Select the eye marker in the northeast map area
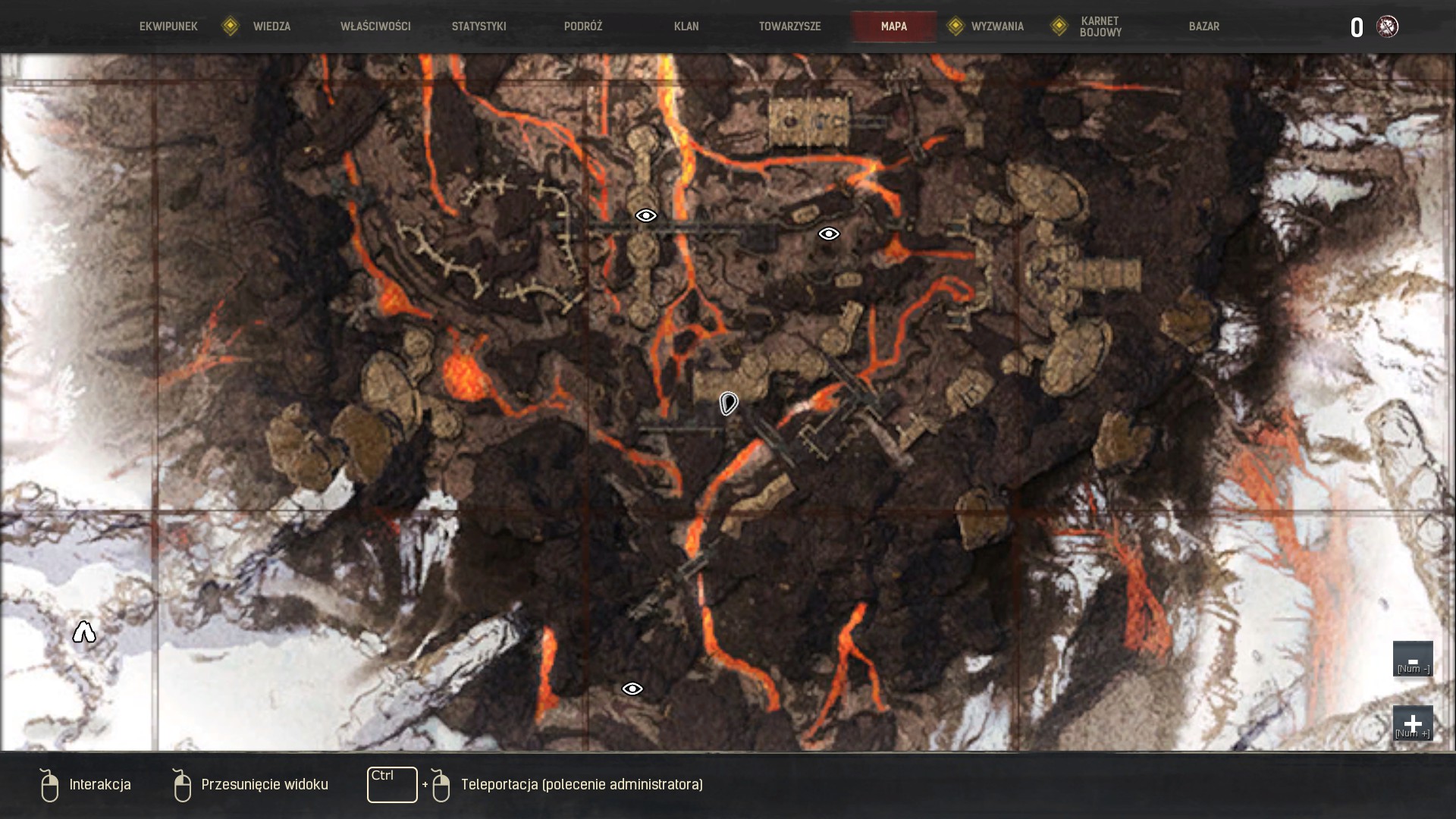This screenshot has height=819, width=1456. 829,234
